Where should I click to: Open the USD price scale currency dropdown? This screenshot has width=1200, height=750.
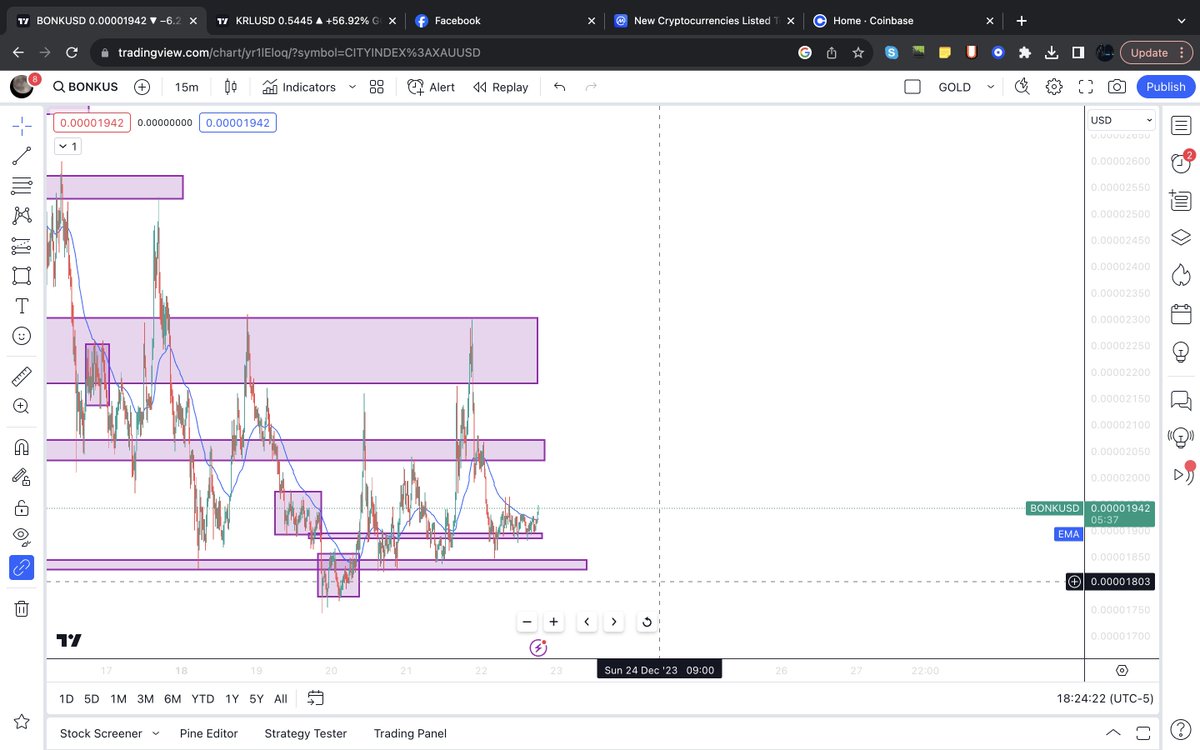(1119, 119)
